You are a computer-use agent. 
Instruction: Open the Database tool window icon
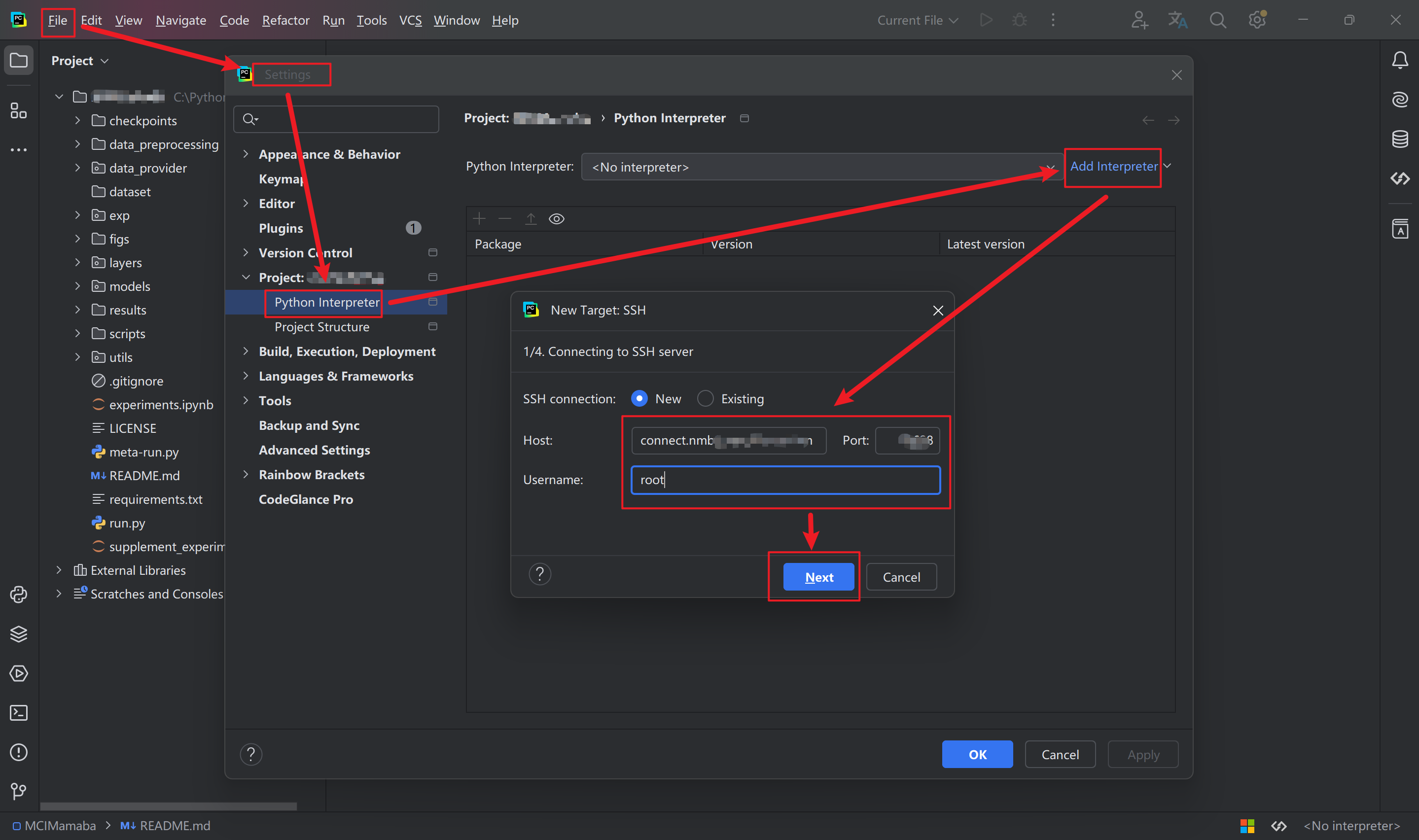point(1400,139)
